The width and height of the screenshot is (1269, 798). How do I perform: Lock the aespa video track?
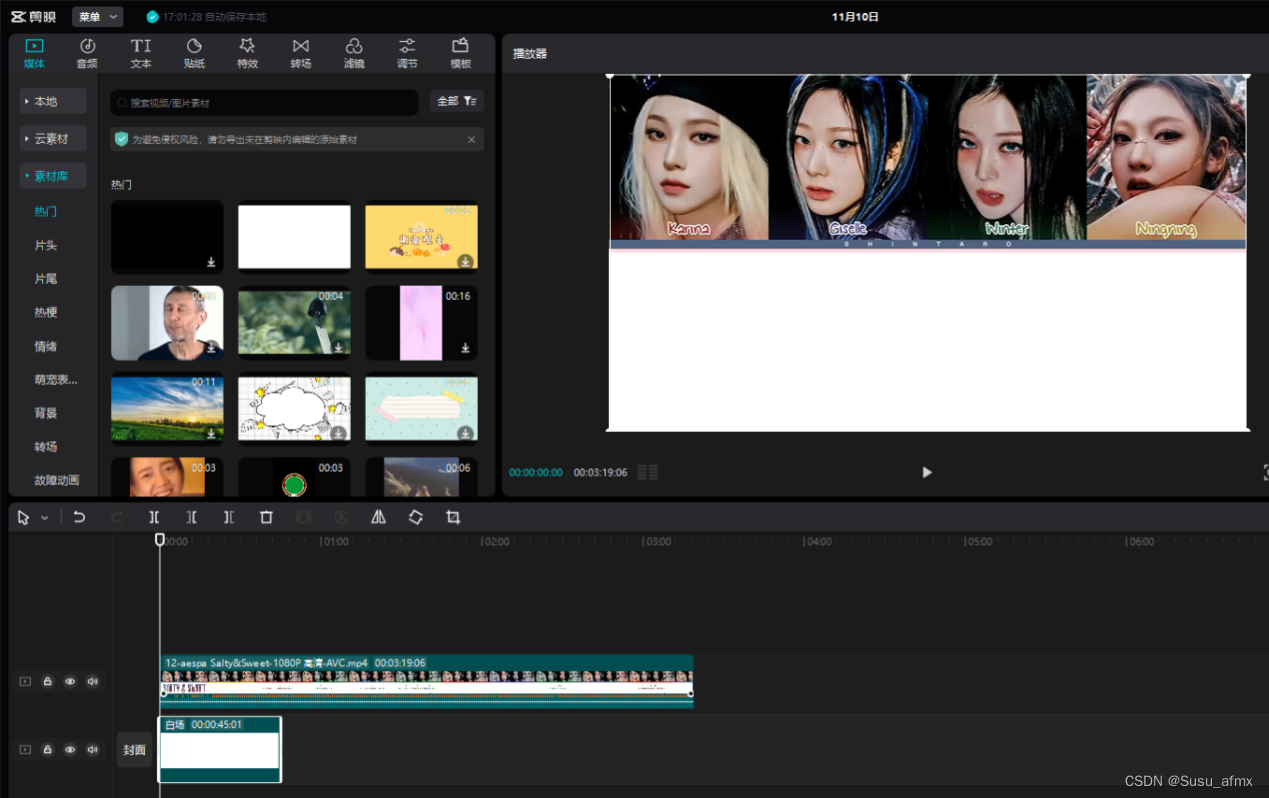(47, 681)
